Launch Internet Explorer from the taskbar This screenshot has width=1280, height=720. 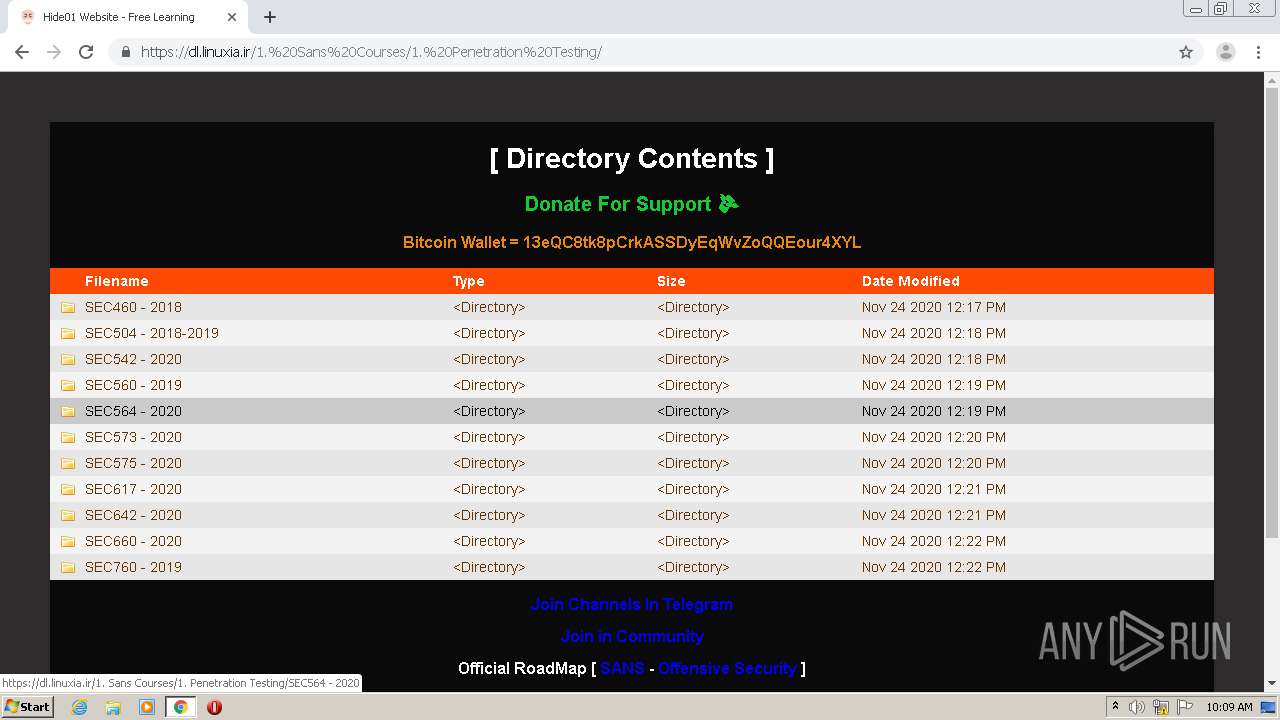point(79,707)
